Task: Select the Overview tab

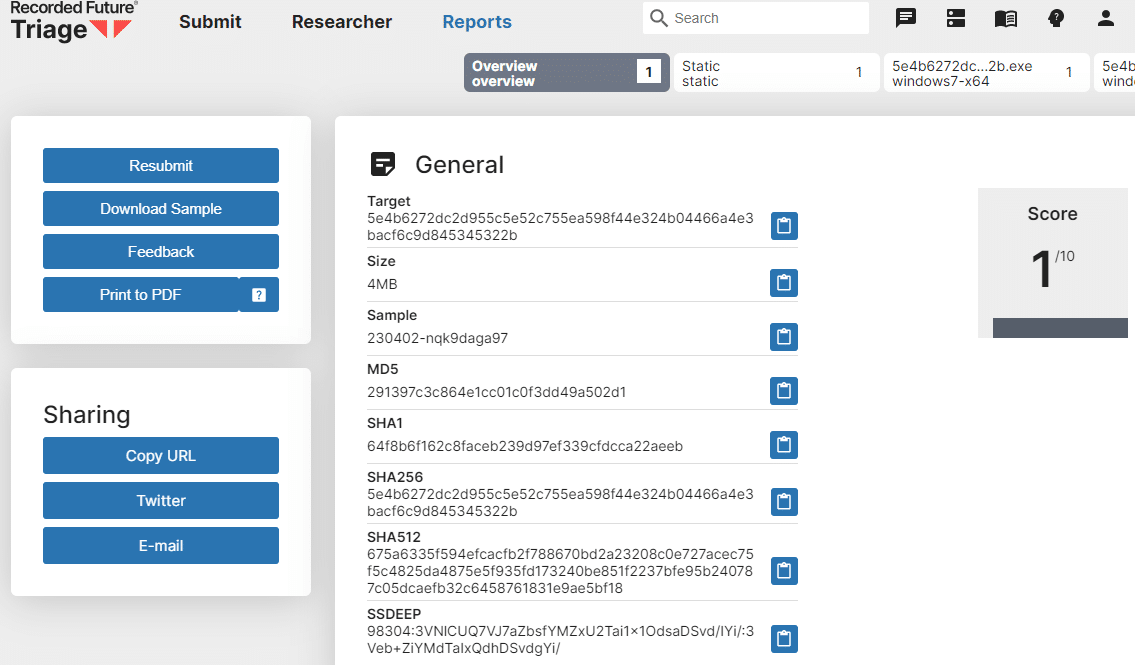Action: [567, 72]
